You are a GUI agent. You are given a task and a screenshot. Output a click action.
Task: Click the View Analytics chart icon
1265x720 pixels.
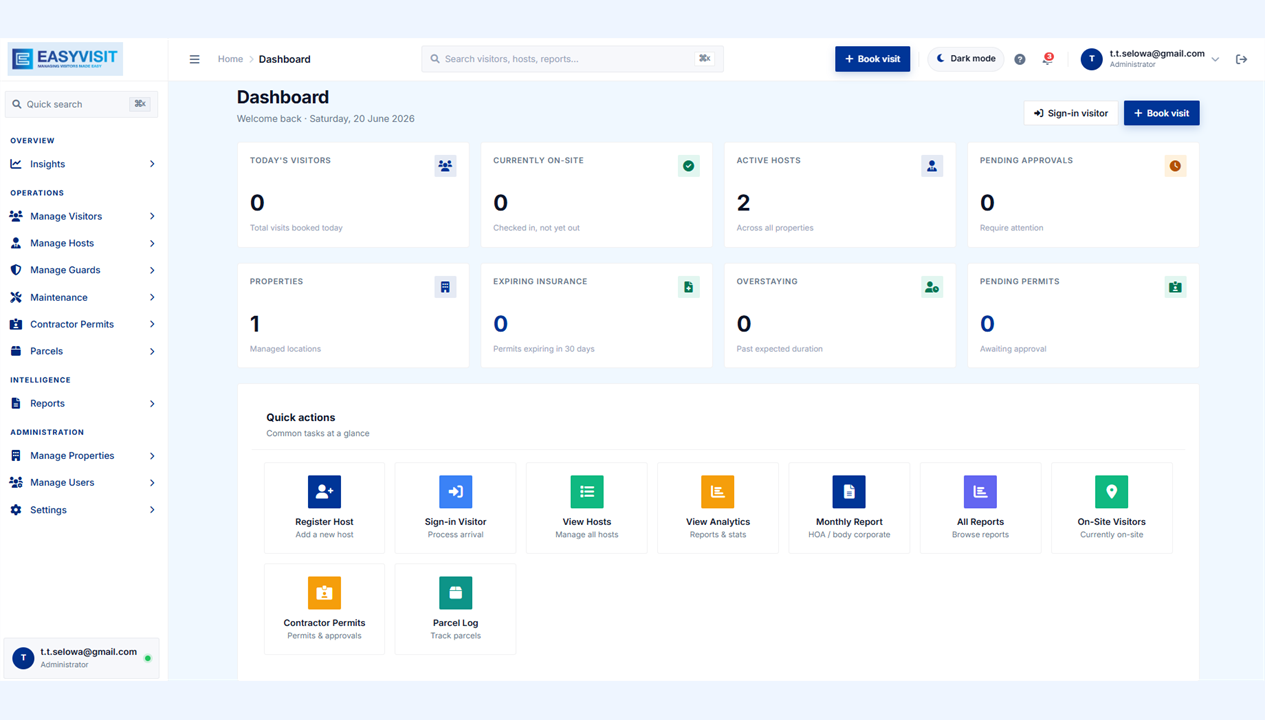click(x=718, y=492)
